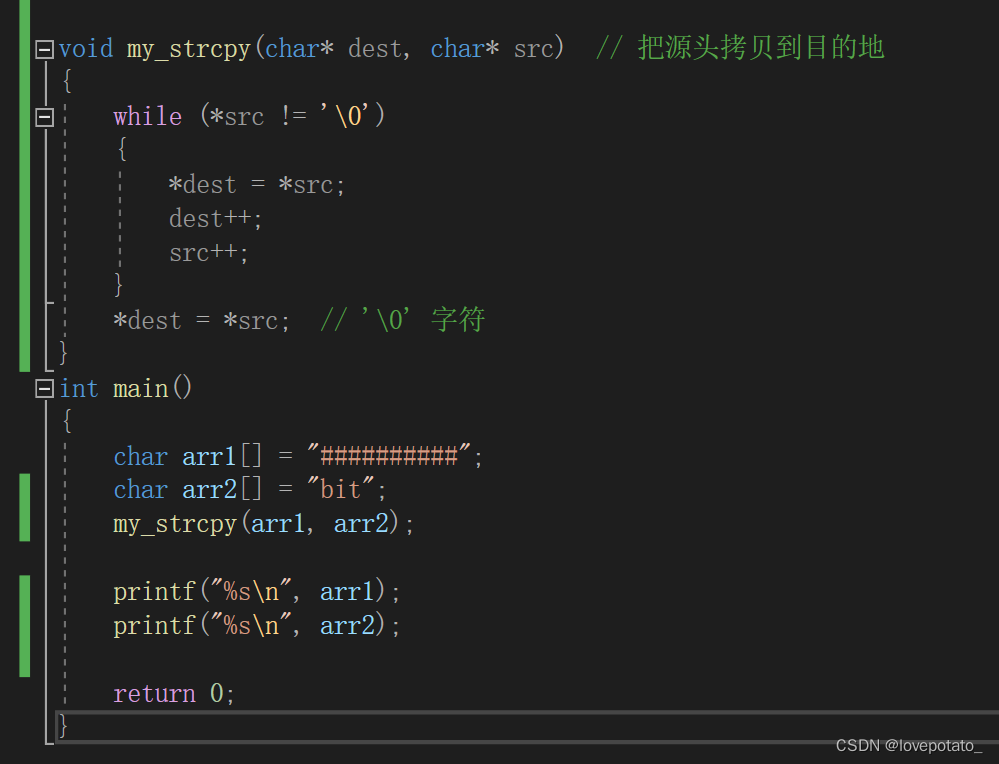
Task: Click the 'dest++;' statement
Action: 215,219
